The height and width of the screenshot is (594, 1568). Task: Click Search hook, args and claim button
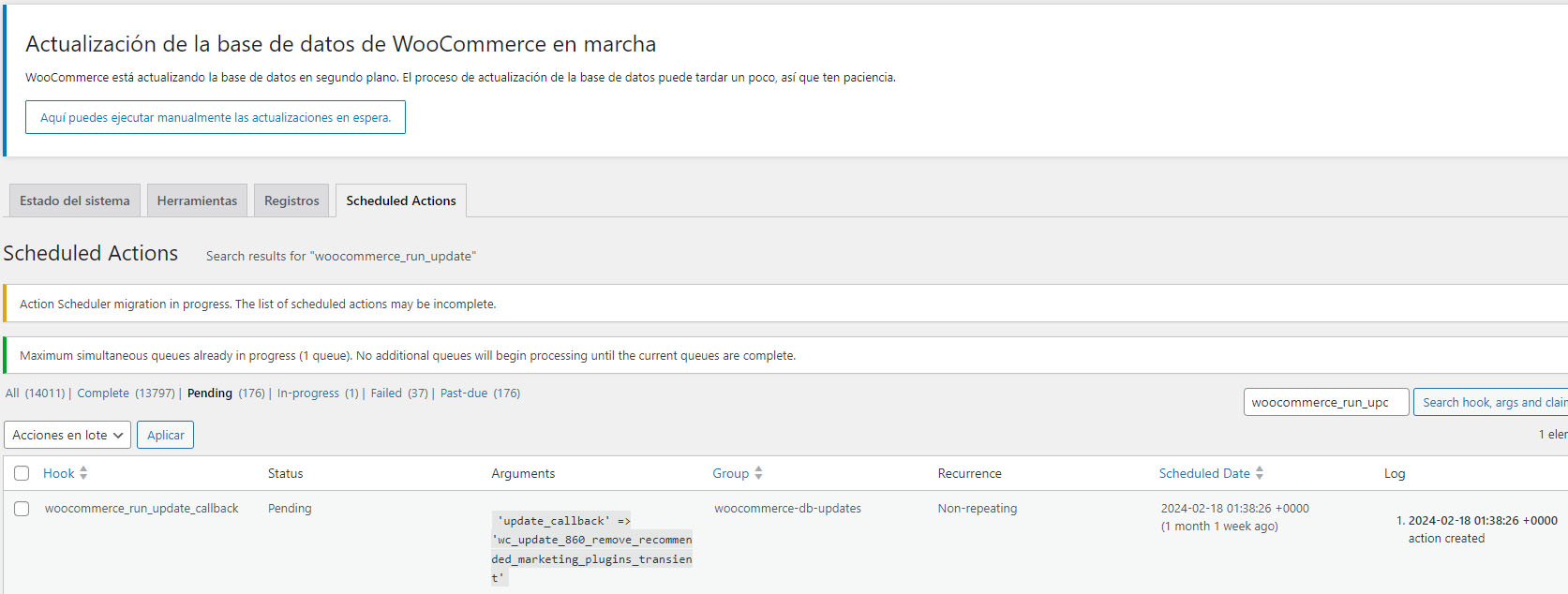tap(1490, 402)
